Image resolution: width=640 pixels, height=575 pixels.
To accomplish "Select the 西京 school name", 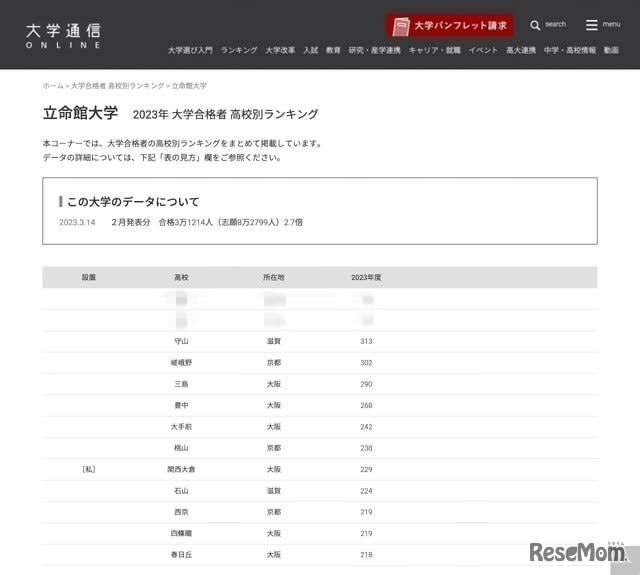I will (x=181, y=512).
